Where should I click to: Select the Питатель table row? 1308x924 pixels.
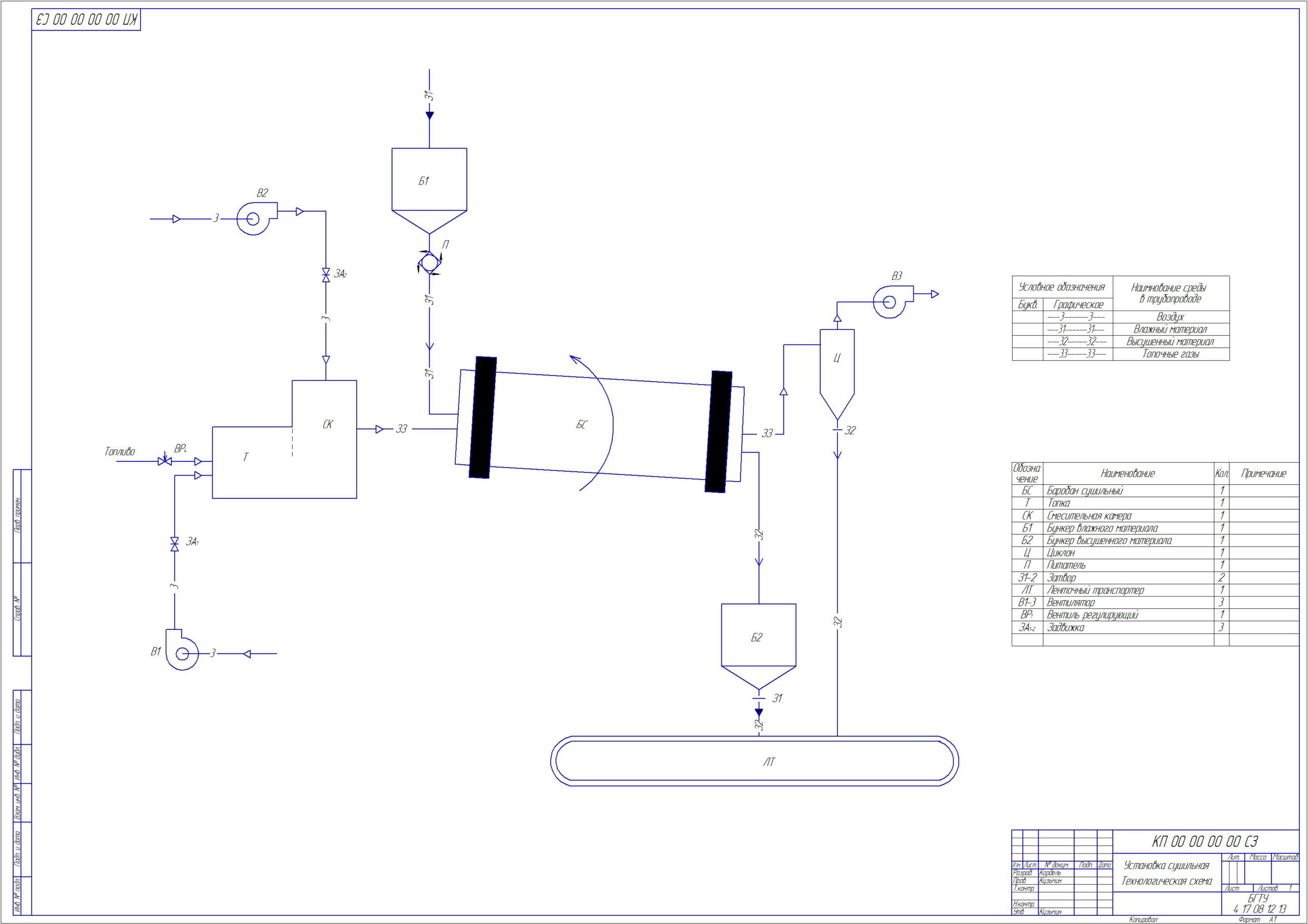click(x=1155, y=565)
